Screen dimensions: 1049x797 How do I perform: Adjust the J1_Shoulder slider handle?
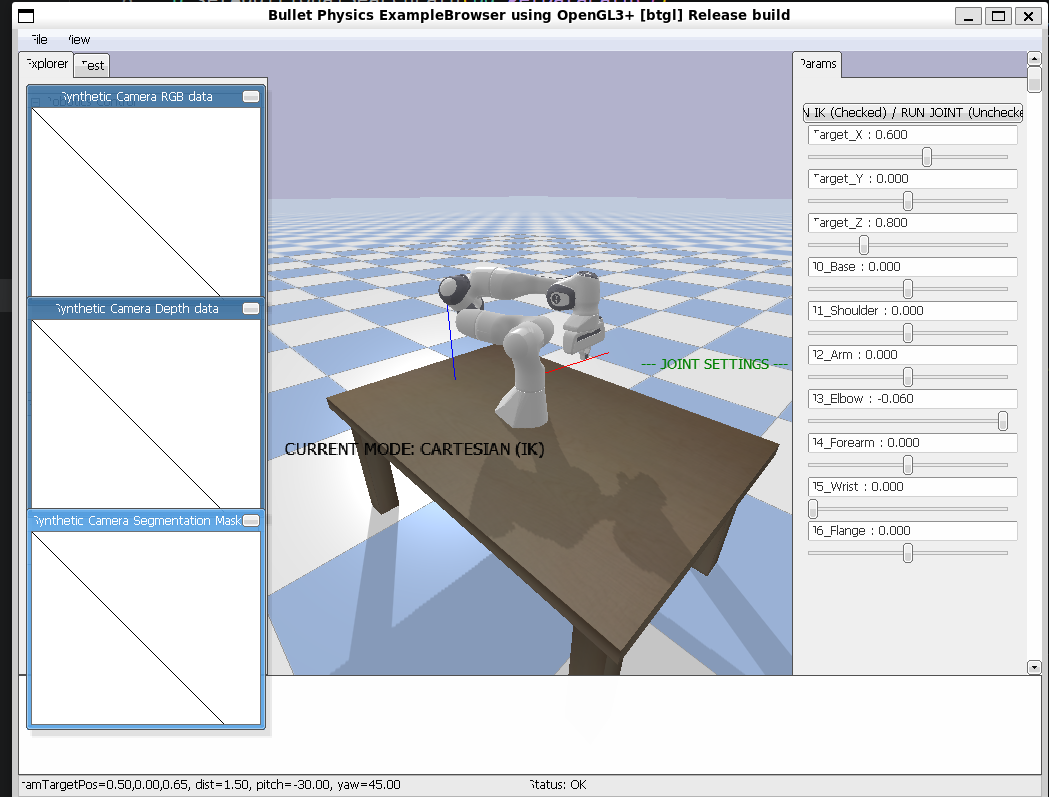click(908, 333)
